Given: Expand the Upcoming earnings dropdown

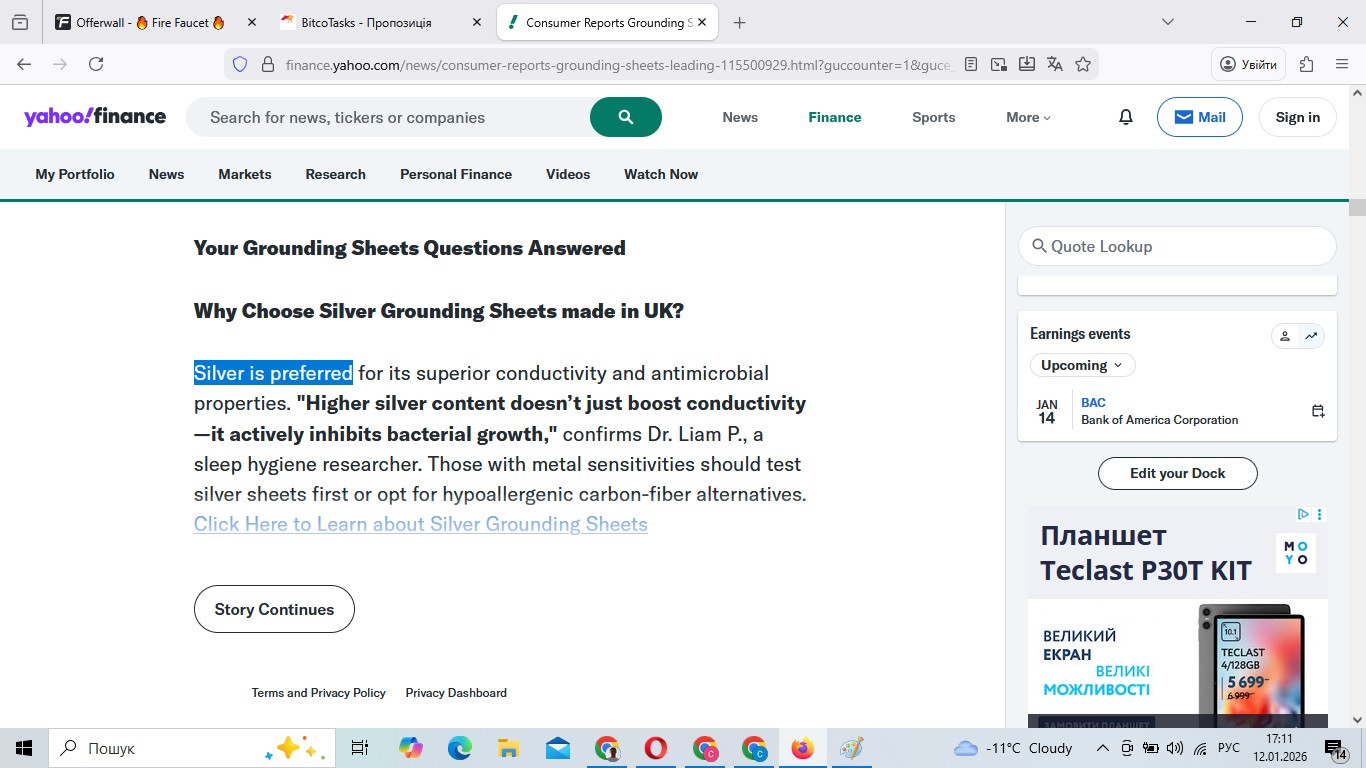Looking at the screenshot, I should click(x=1083, y=365).
